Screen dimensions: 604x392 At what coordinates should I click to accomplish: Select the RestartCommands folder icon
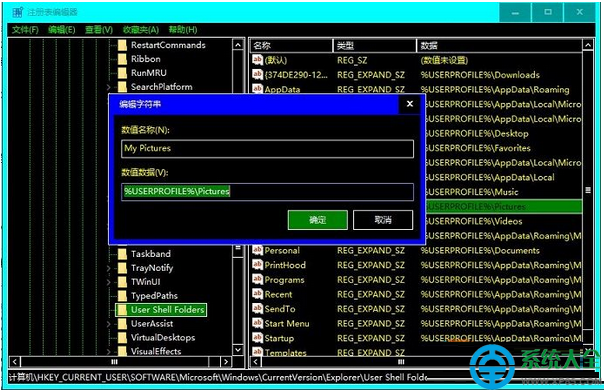[x=122, y=45]
